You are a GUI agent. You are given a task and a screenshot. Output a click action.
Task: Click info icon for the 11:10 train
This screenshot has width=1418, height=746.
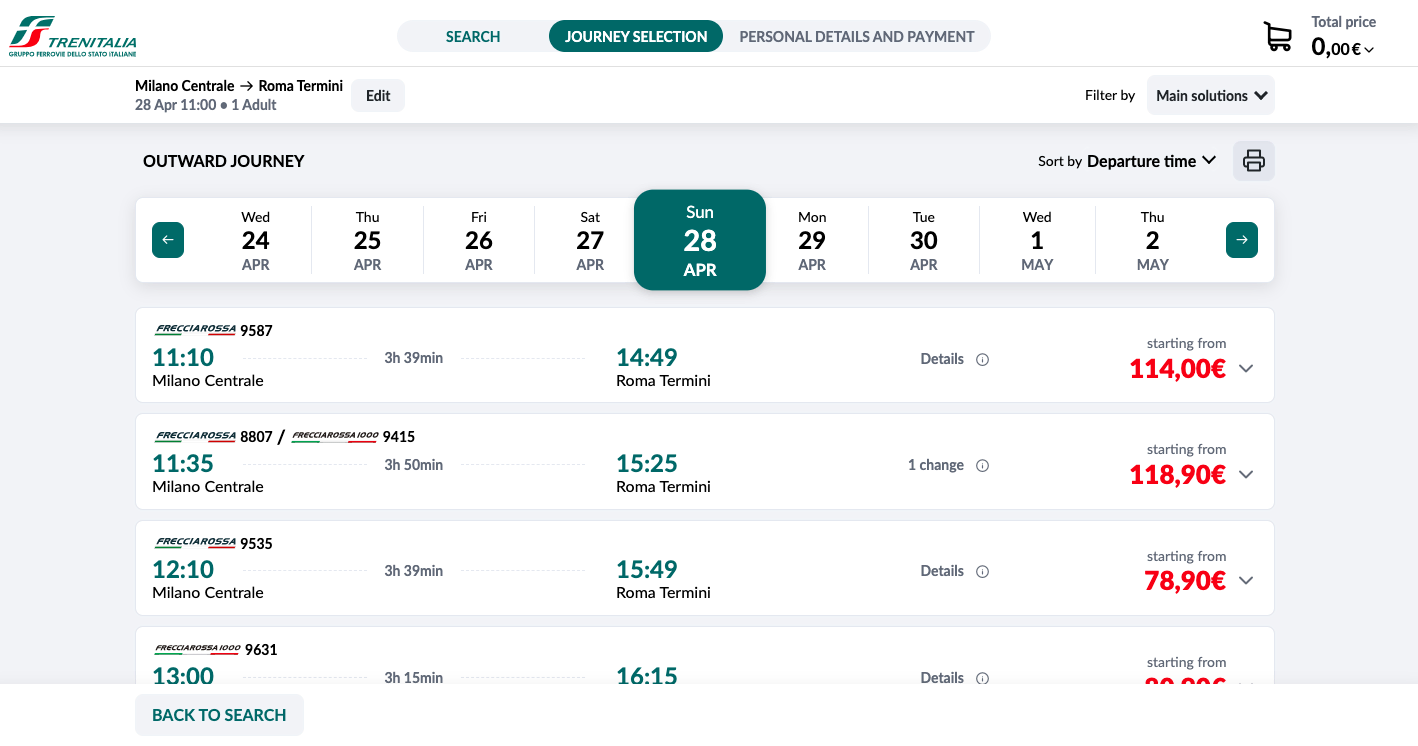coord(982,360)
